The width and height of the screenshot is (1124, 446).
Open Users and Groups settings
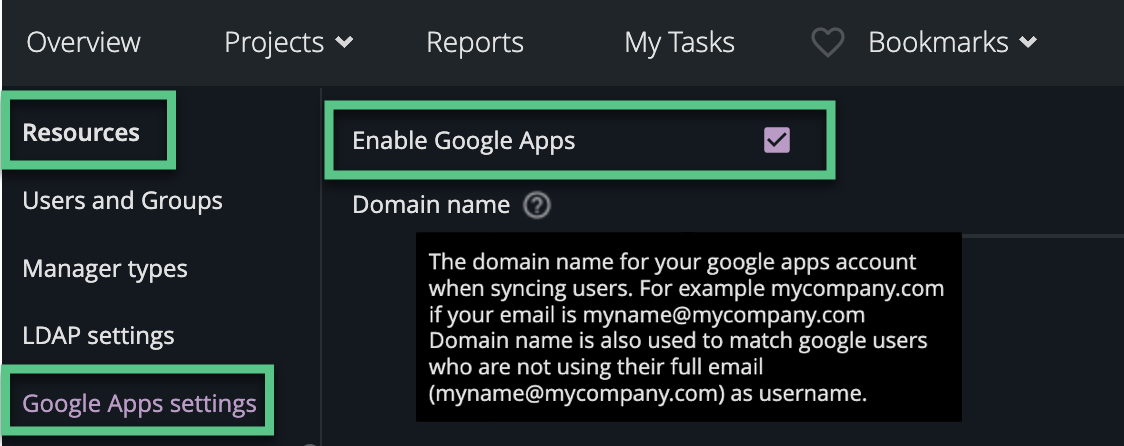pos(123,201)
